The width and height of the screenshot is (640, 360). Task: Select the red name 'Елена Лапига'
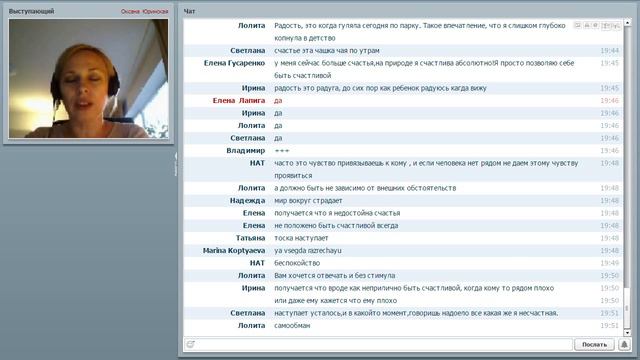[239, 100]
